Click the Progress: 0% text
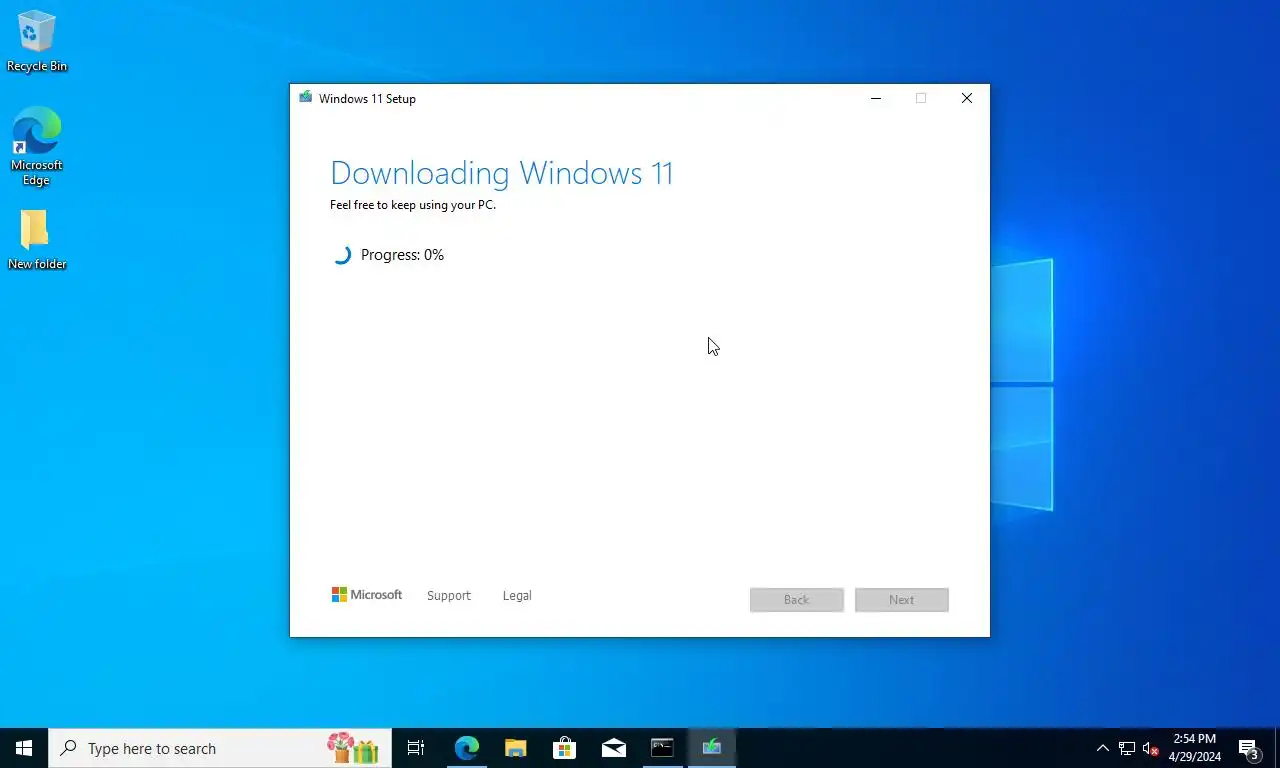The image size is (1280, 768). [402, 255]
